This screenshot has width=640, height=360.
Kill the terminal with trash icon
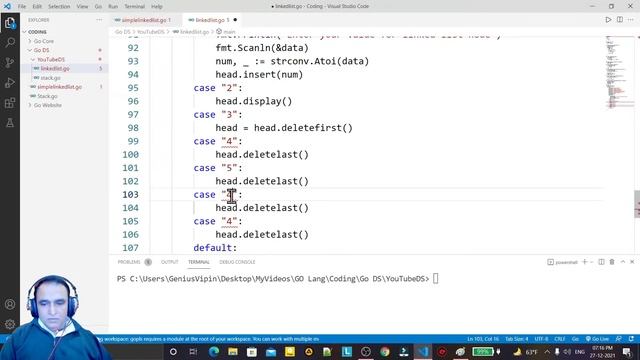(x=612, y=262)
